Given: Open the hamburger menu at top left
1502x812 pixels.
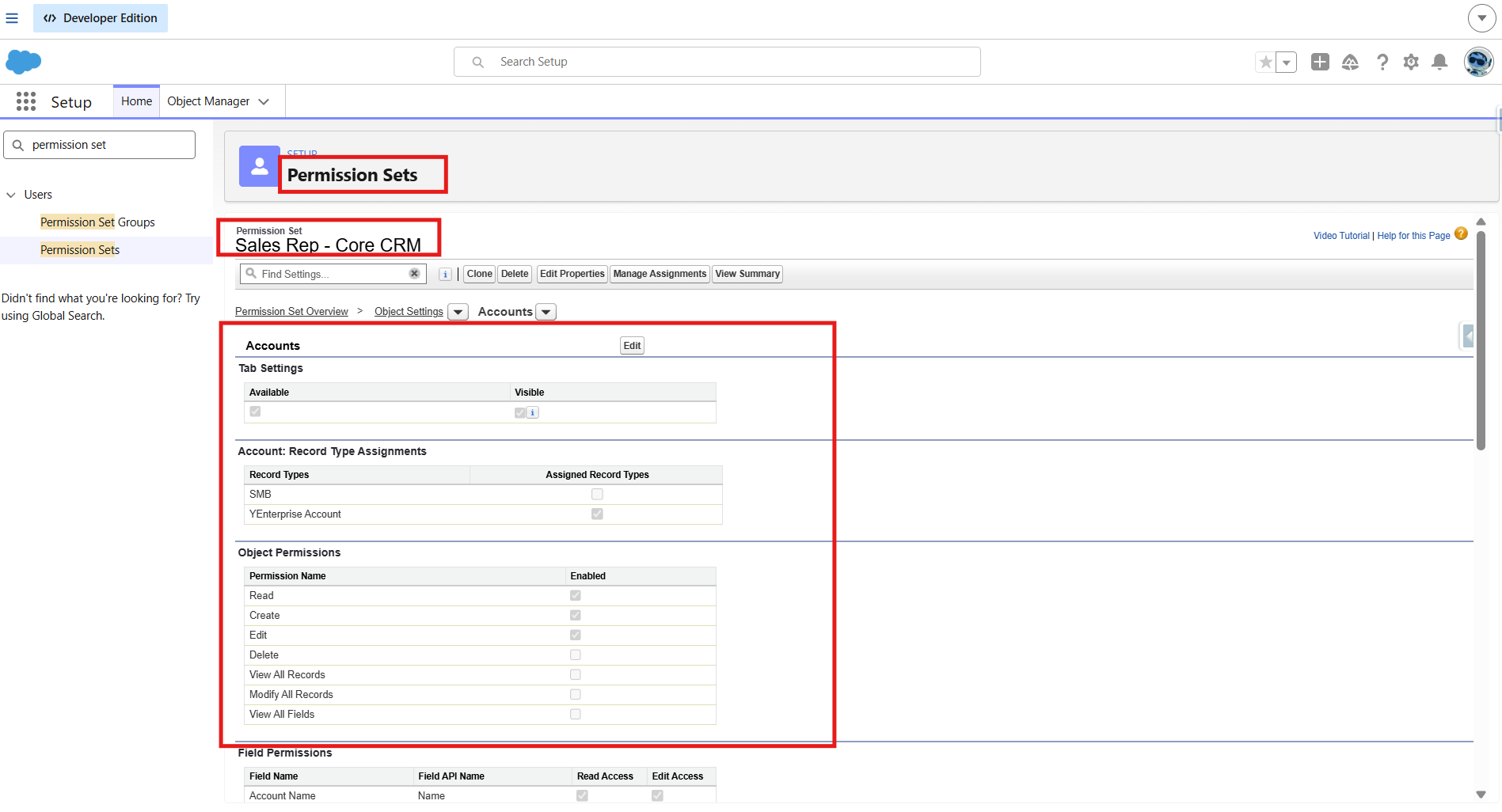Looking at the screenshot, I should point(12,18).
